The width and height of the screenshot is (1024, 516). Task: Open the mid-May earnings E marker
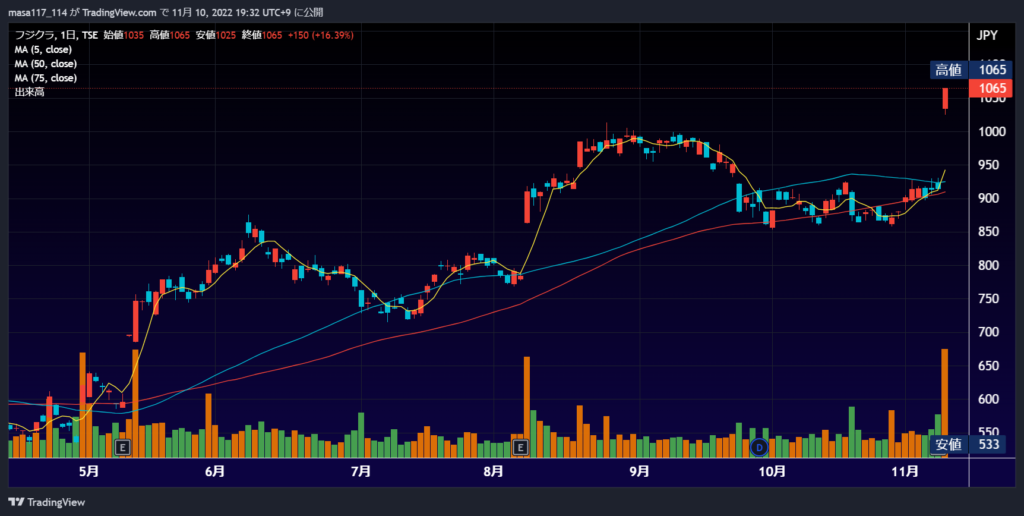pos(123,447)
